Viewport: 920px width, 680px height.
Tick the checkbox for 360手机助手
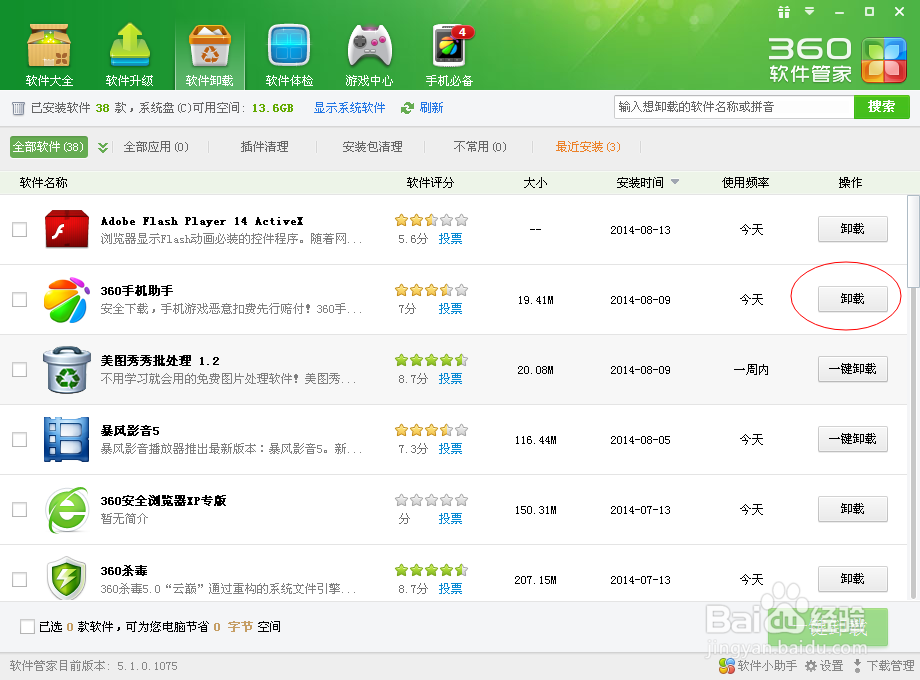pyautogui.click(x=19, y=299)
